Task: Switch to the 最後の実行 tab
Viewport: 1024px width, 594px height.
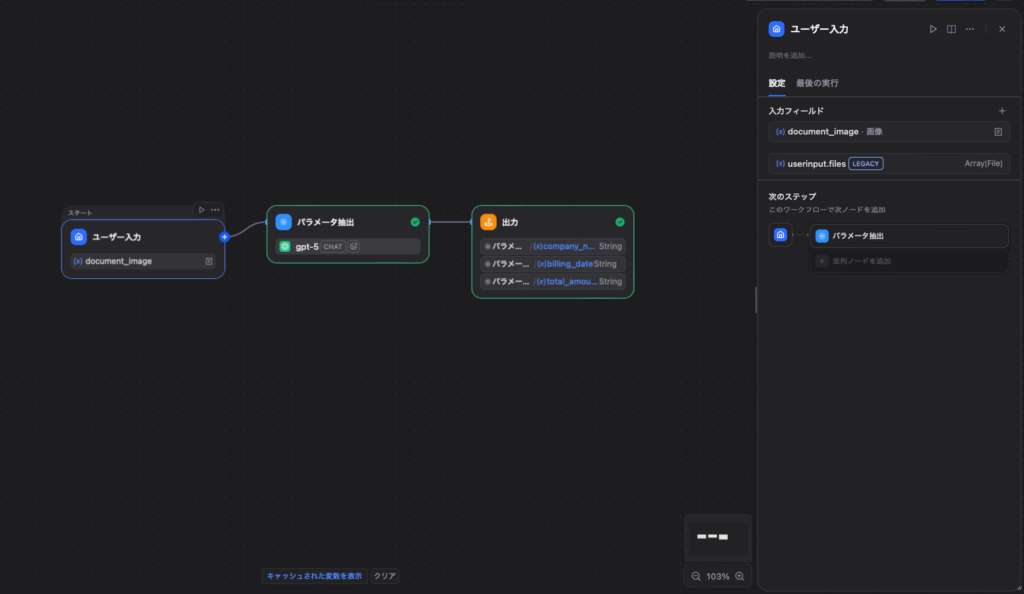Action: tap(817, 83)
